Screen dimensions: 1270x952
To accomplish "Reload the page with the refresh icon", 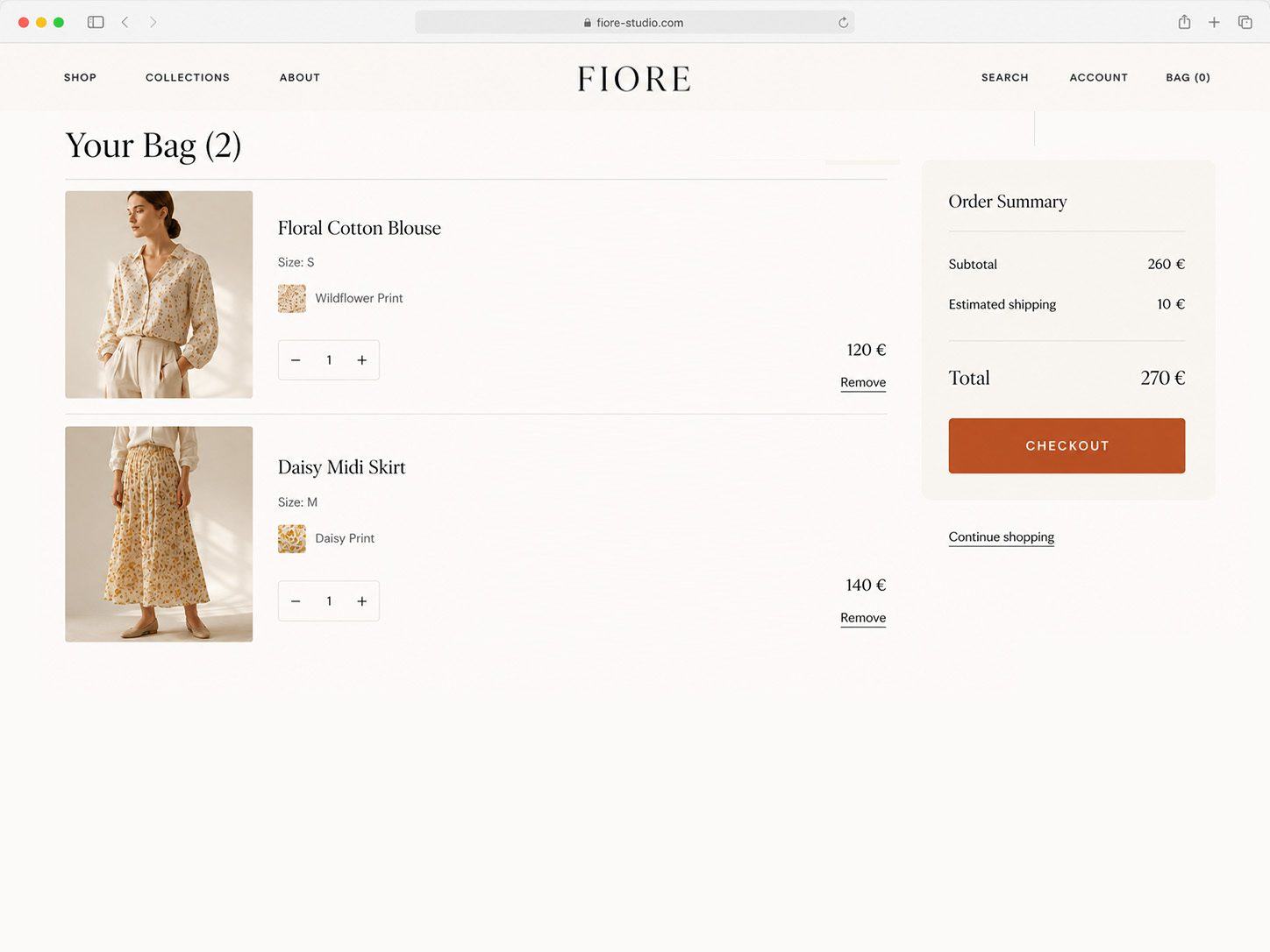I will click(843, 23).
